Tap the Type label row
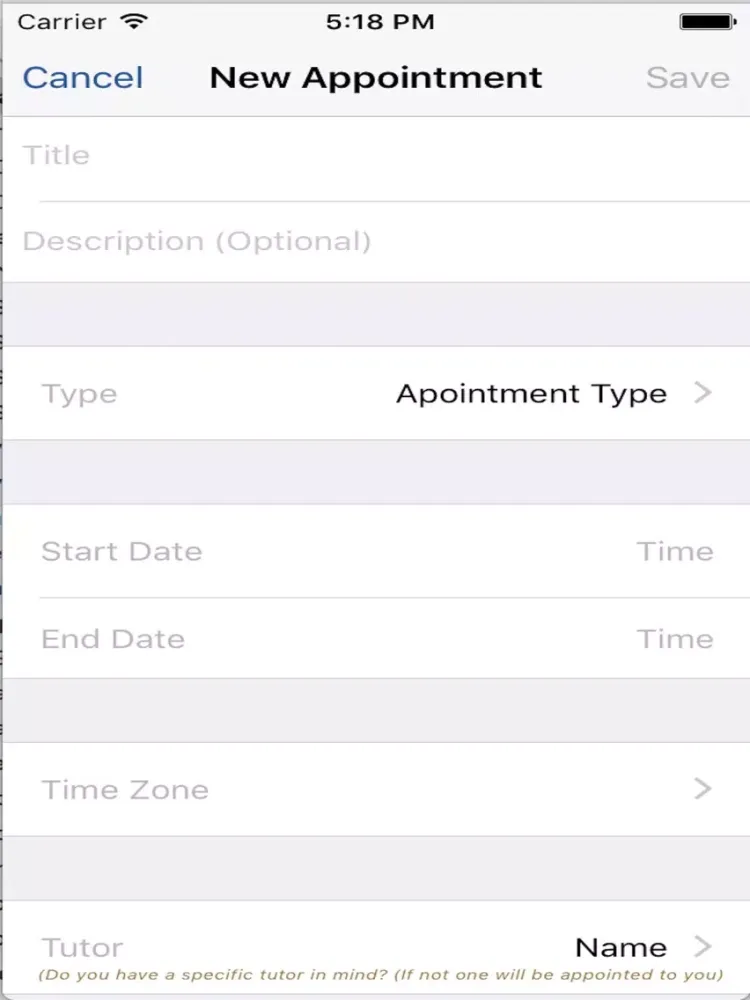The width and height of the screenshot is (750, 1000). [x=376, y=393]
